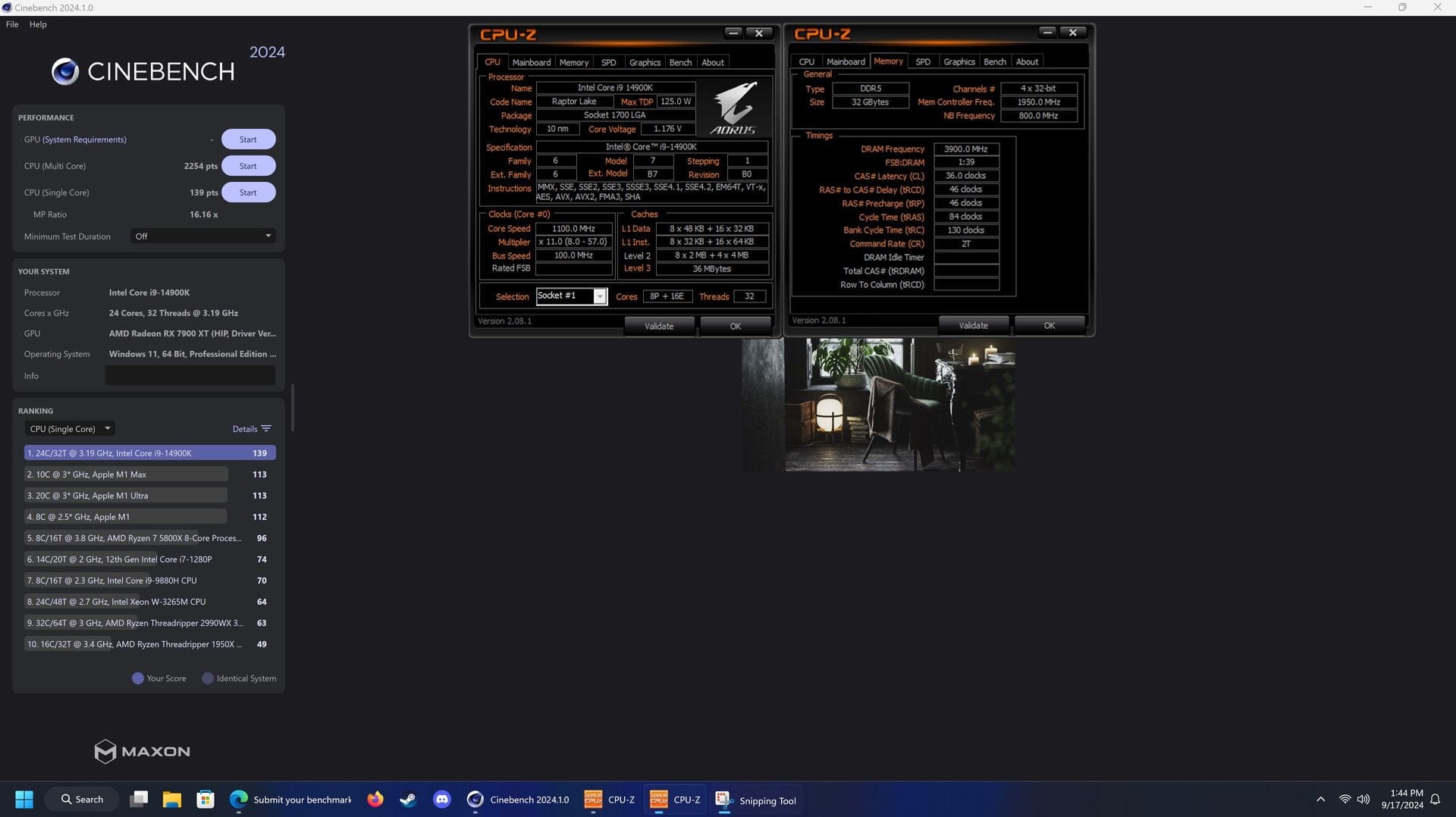
Task: Start the GPU benchmark
Action: 248,139
